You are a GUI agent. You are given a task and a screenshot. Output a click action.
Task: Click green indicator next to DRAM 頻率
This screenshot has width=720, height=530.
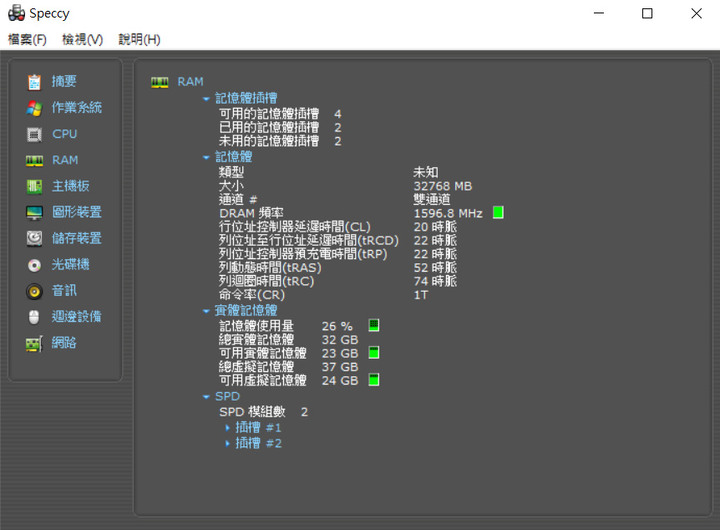498,213
